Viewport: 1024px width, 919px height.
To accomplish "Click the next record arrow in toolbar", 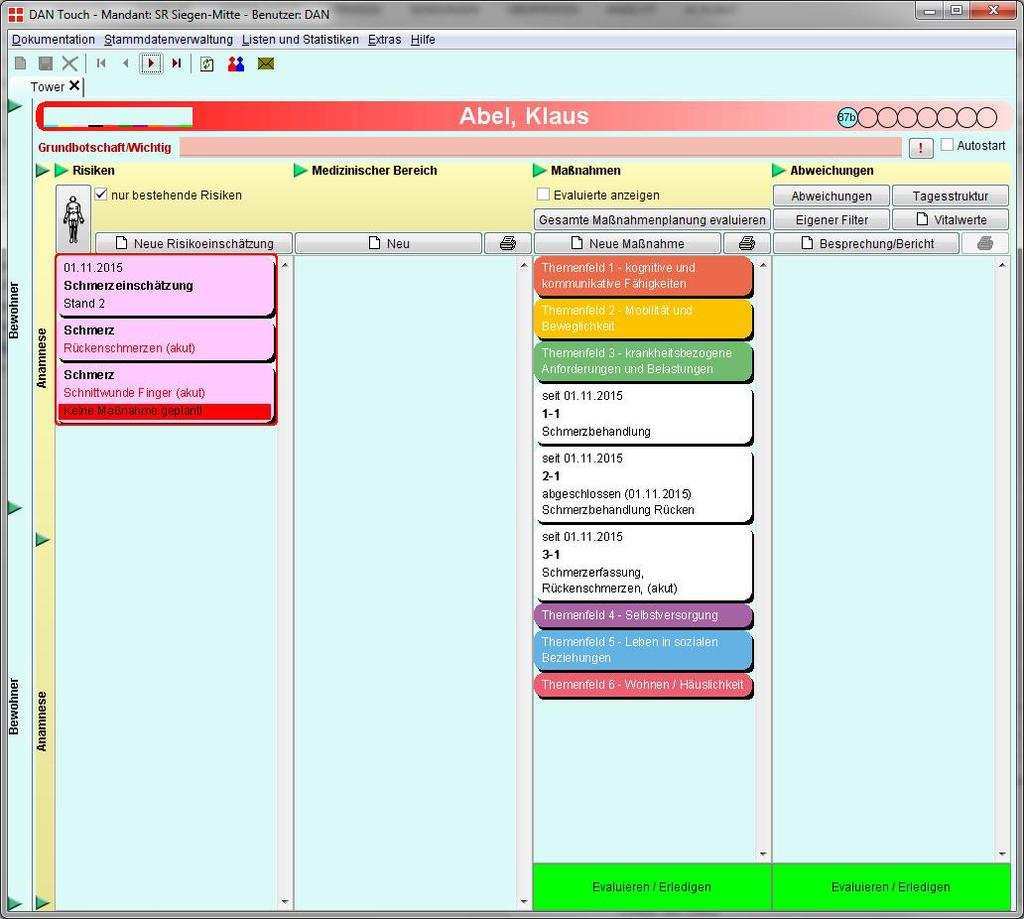I will pos(151,64).
